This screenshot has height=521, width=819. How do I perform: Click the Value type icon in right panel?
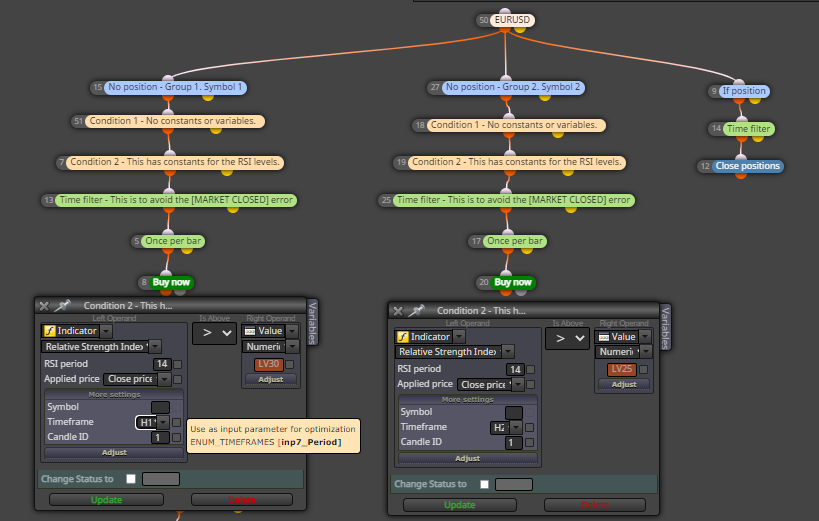pos(604,337)
